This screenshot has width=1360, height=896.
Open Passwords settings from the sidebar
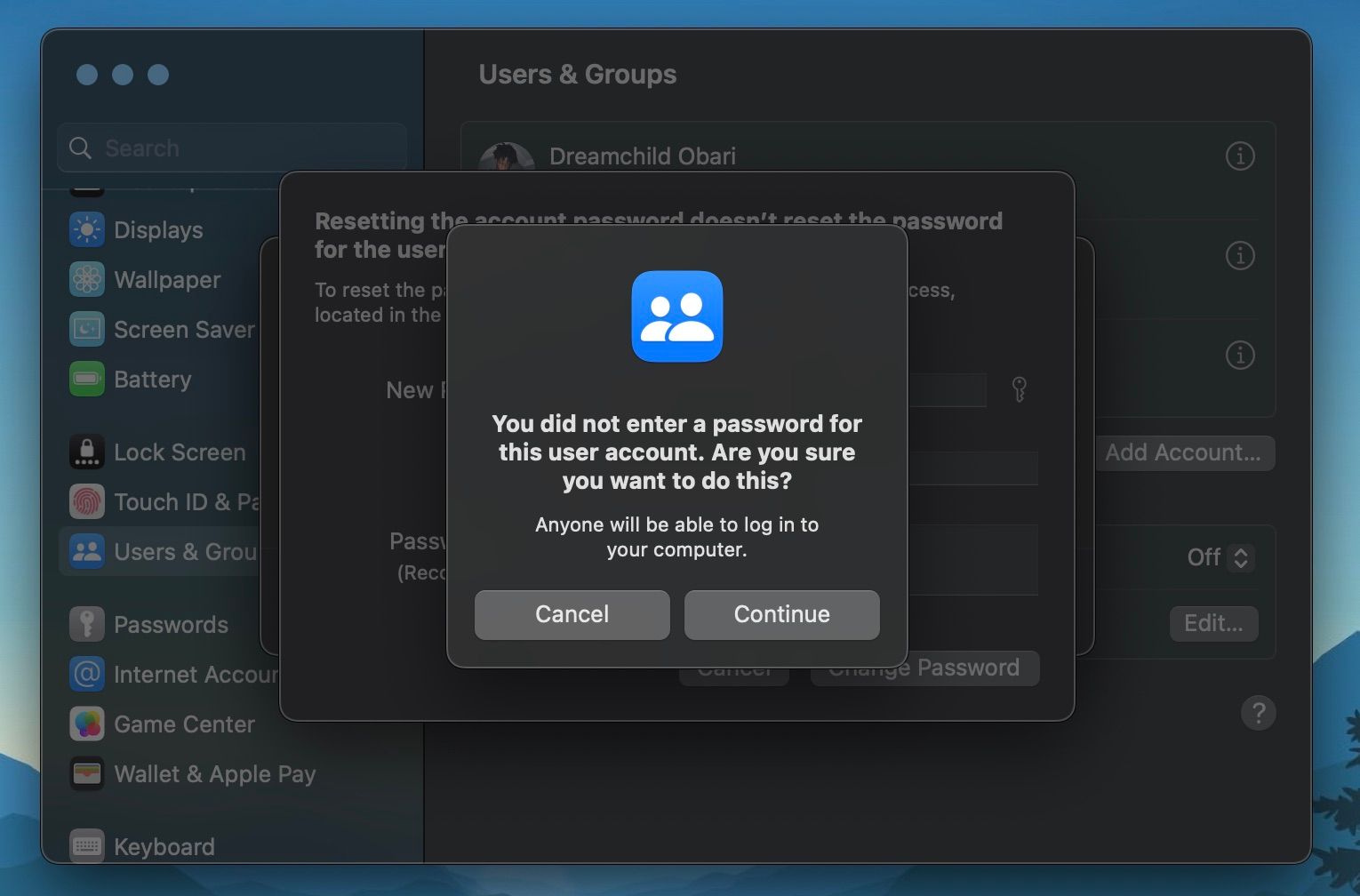pyautogui.click(x=171, y=624)
